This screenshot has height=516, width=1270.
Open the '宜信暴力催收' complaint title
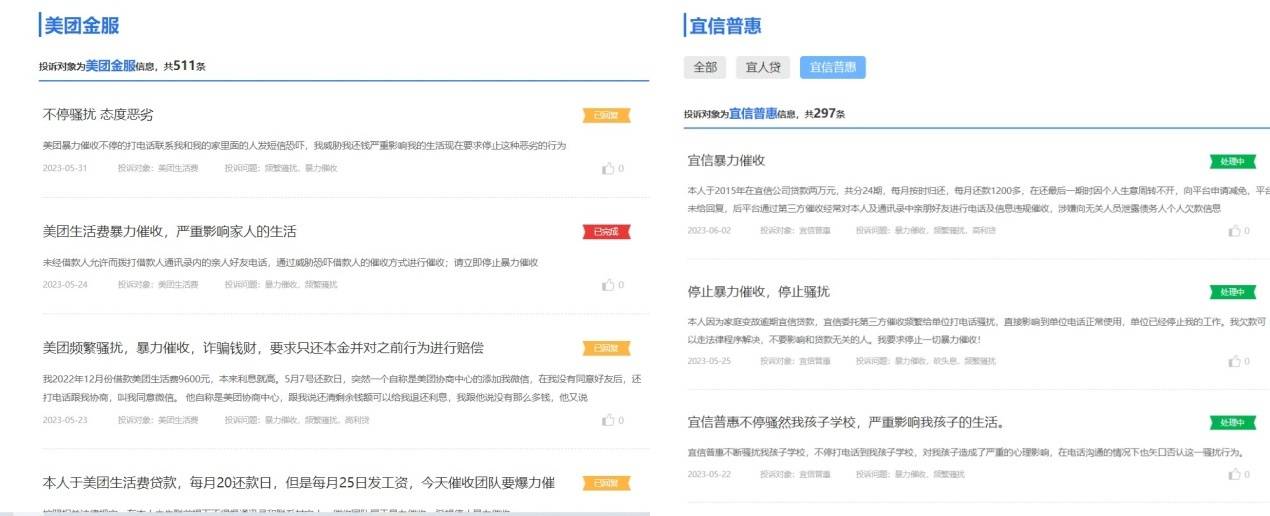[726, 160]
